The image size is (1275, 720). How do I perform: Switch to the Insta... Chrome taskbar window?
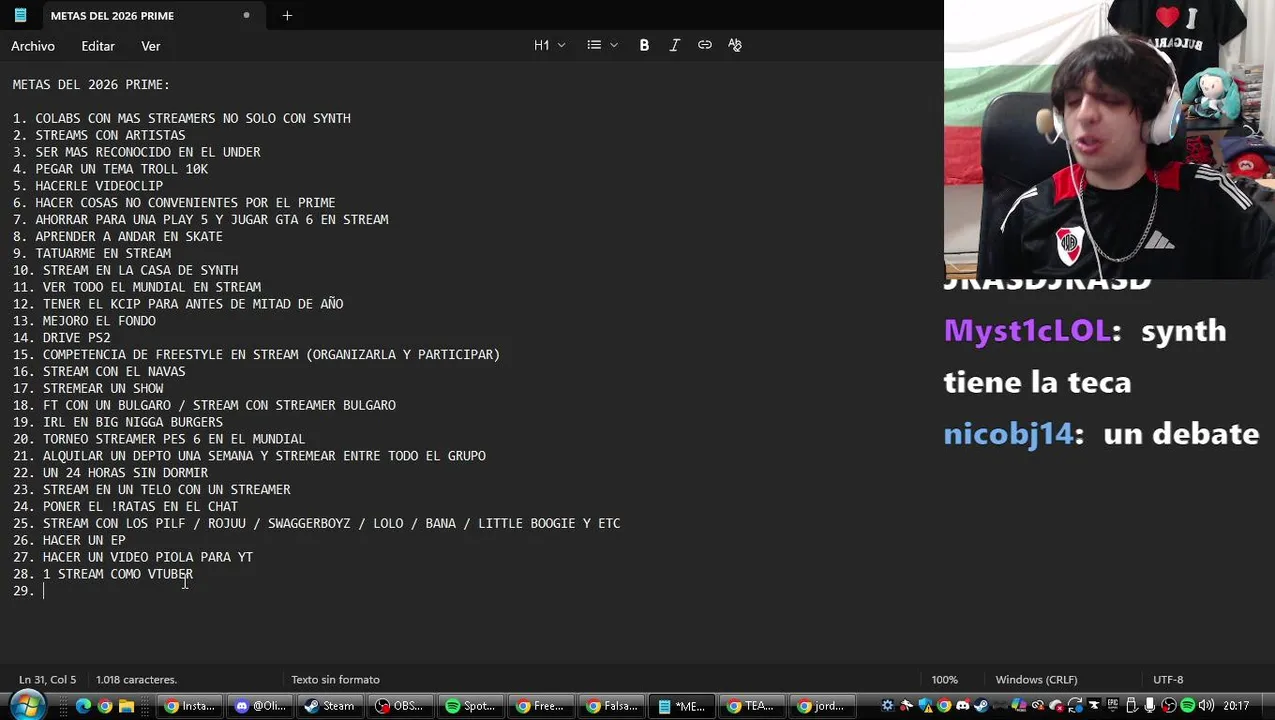click(x=189, y=706)
